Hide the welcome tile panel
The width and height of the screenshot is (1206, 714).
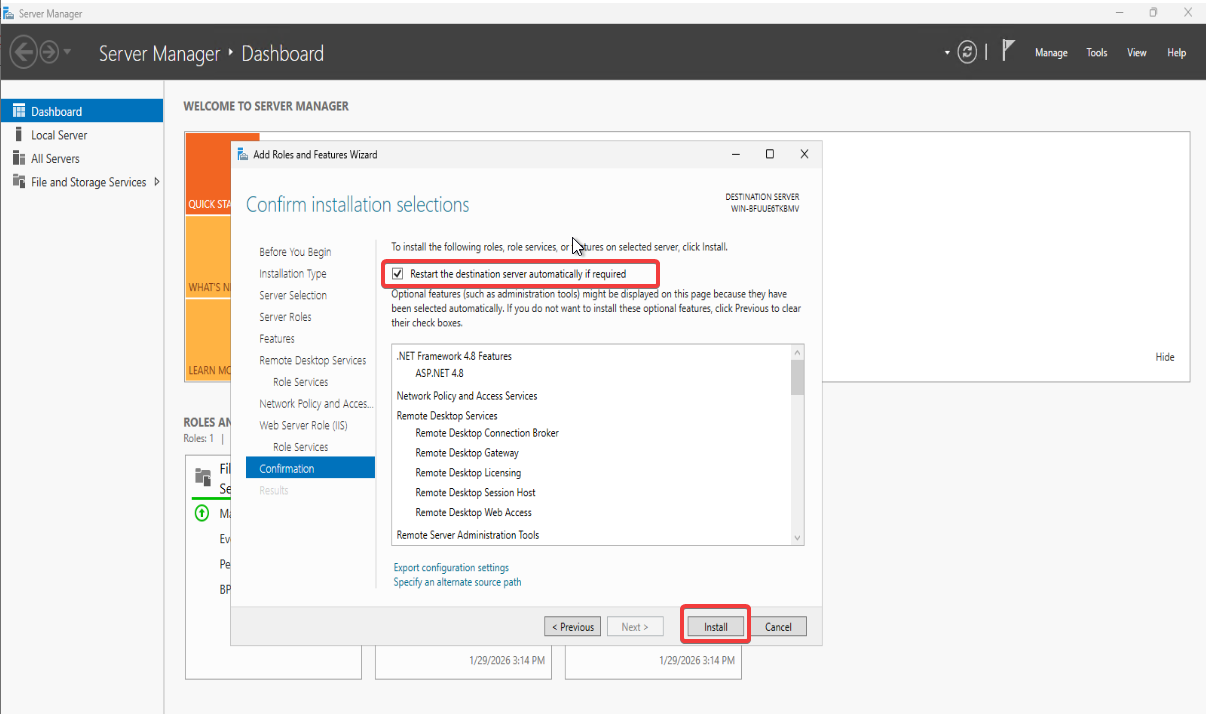pos(1165,357)
